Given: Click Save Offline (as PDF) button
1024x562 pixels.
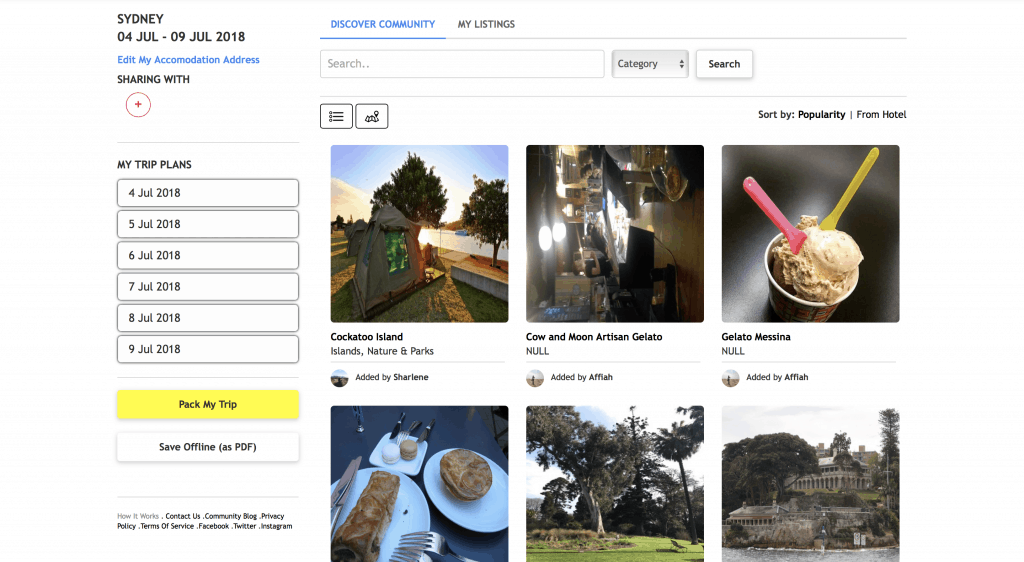Looking at the screenshot, I should pos(208,447).
